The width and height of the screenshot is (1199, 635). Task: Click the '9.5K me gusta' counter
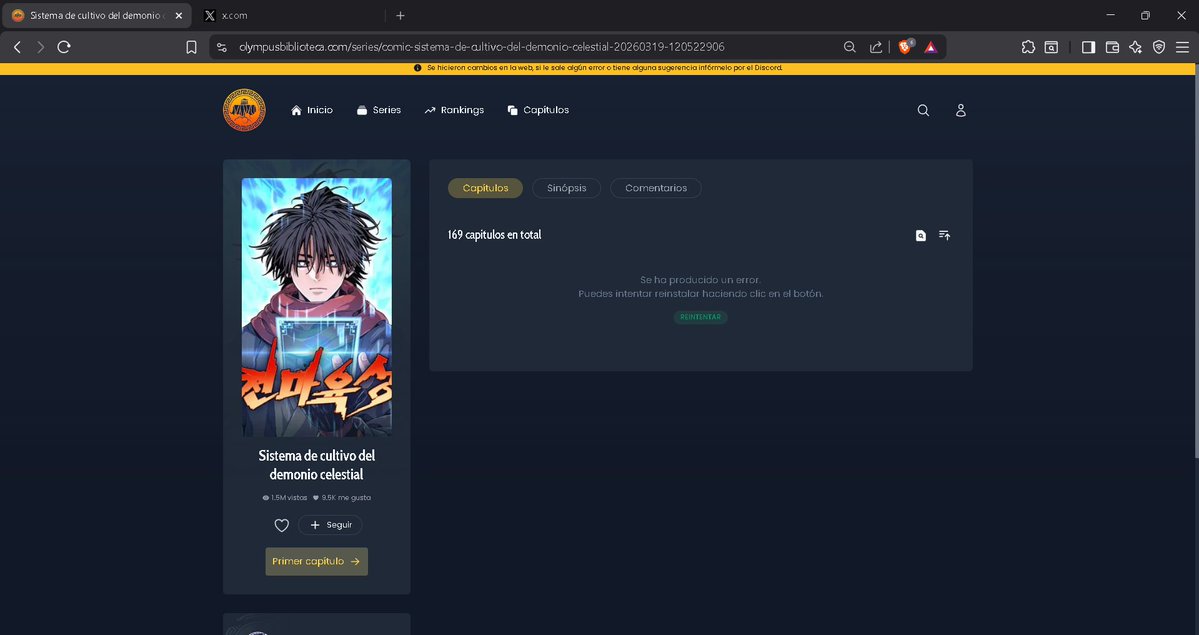click(x=342, y=498)
